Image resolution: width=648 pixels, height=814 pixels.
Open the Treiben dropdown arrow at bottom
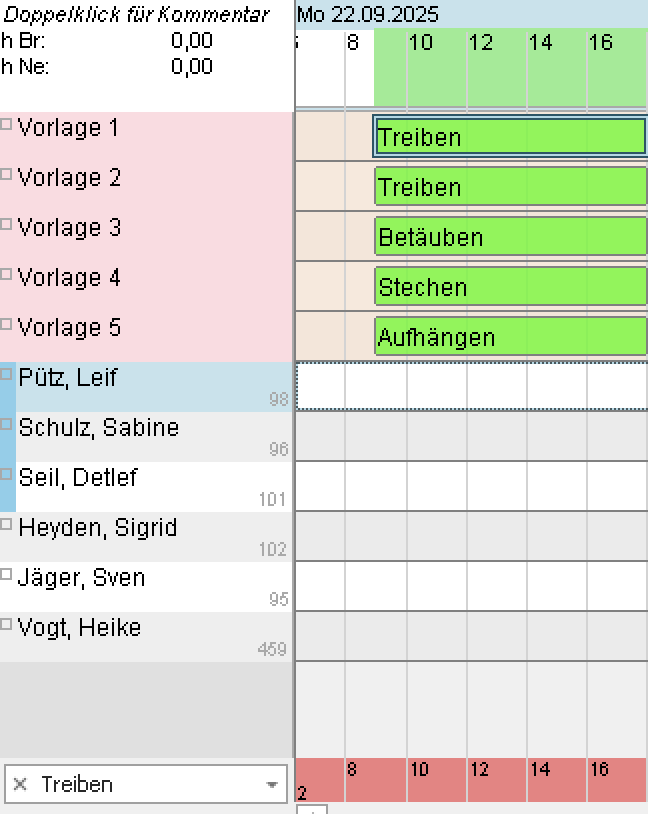pyautogui.click(x=271, y=785)
